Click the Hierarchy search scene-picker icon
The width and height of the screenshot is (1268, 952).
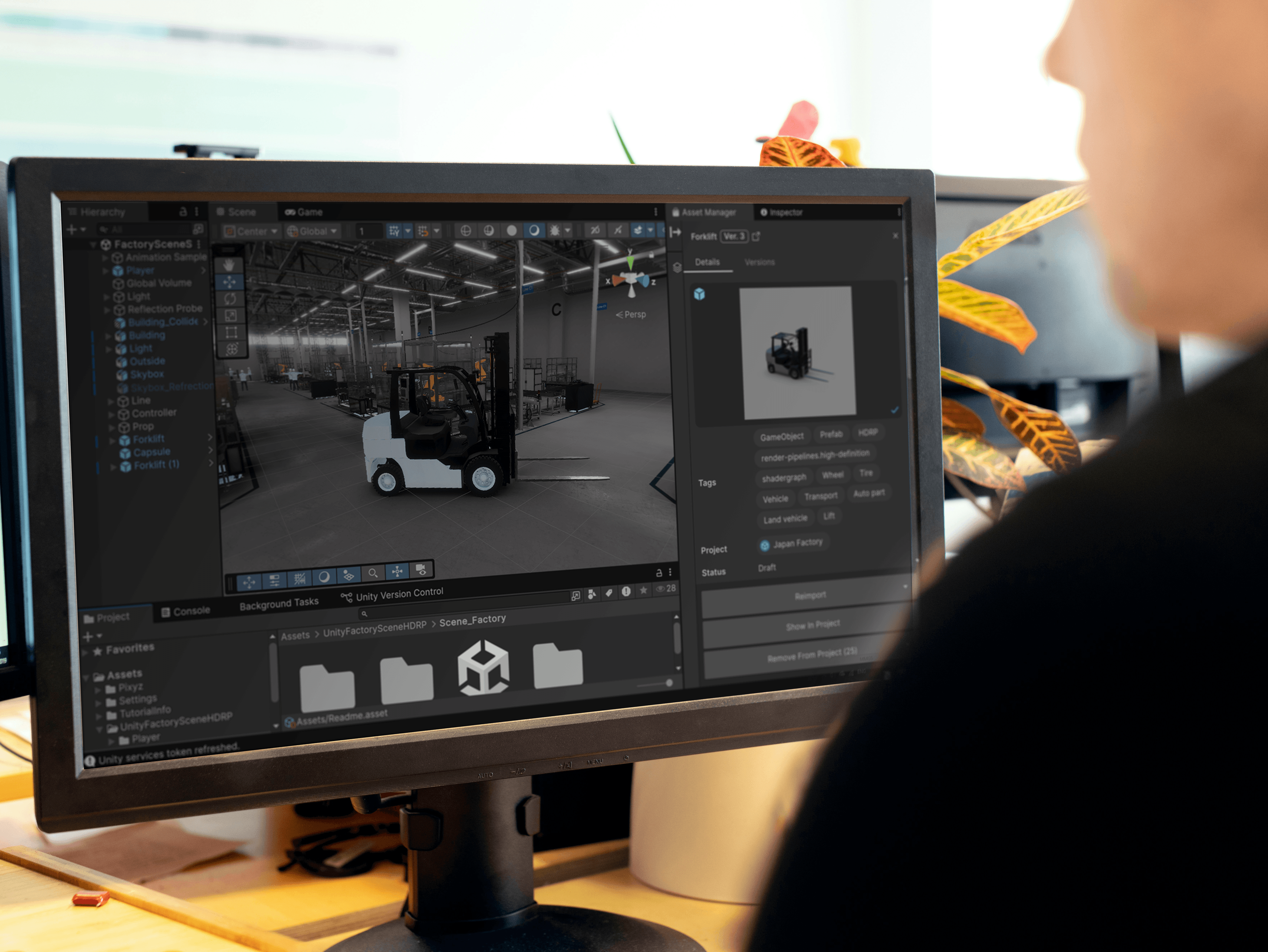(198, 229)
